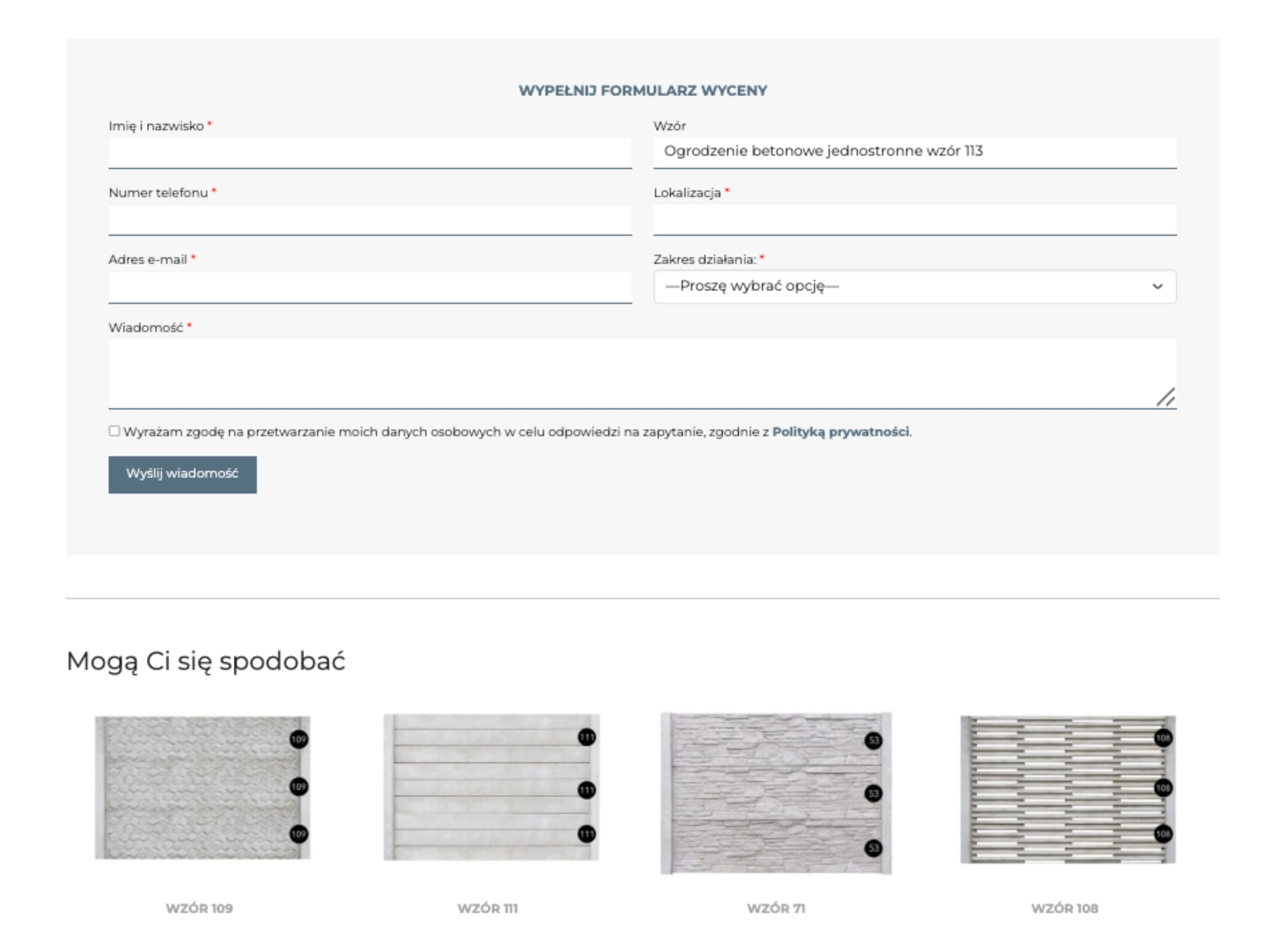Click the Lokalizacja input field
Image resolution: width=1274 pixels, height=952 pixels.
[914, 220]
